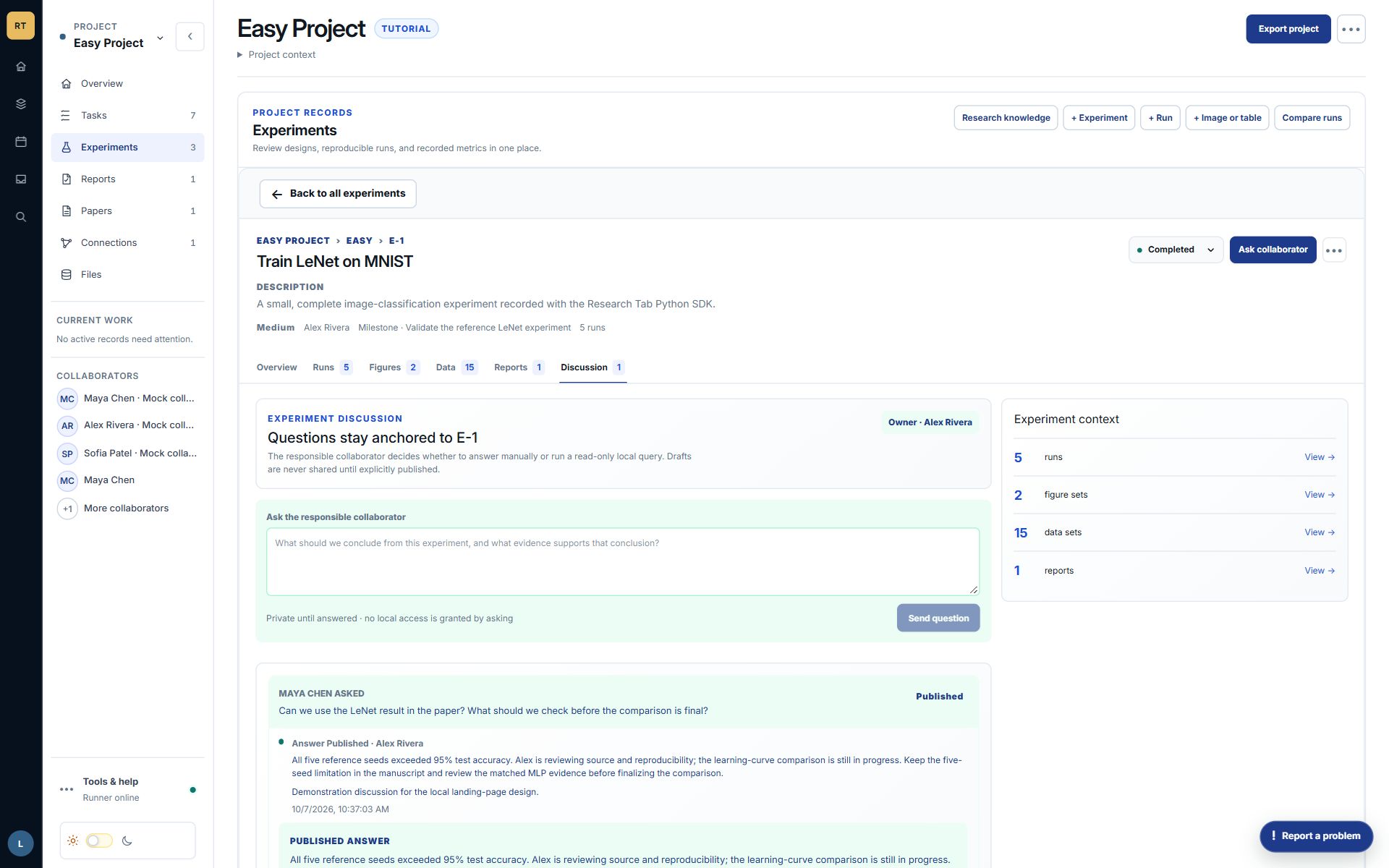1389x868 pixels.
Task: Click the Experiments flask icon
Action: 67,148
